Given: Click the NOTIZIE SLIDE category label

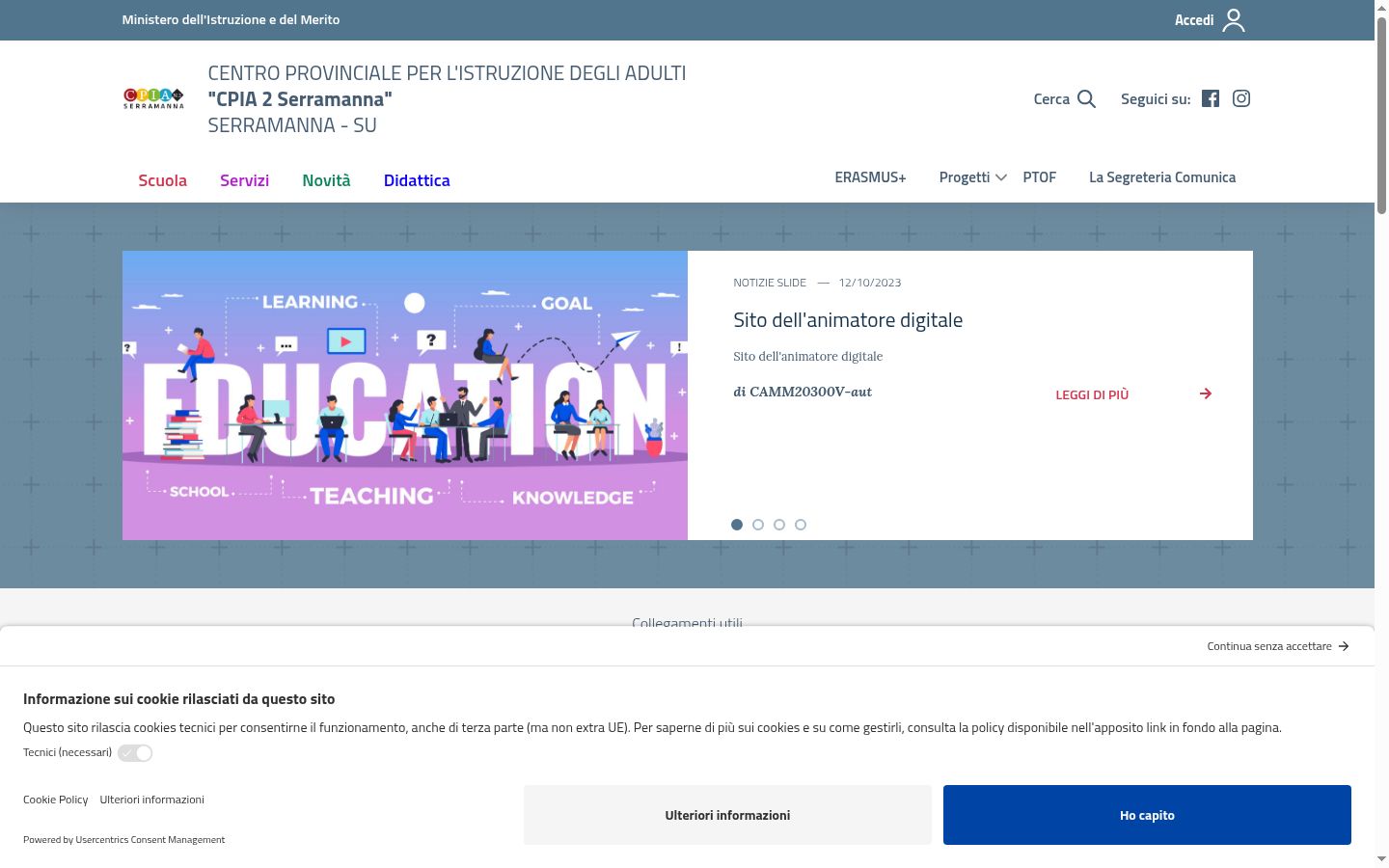Looking at the screenshot, I should (770, 283).
